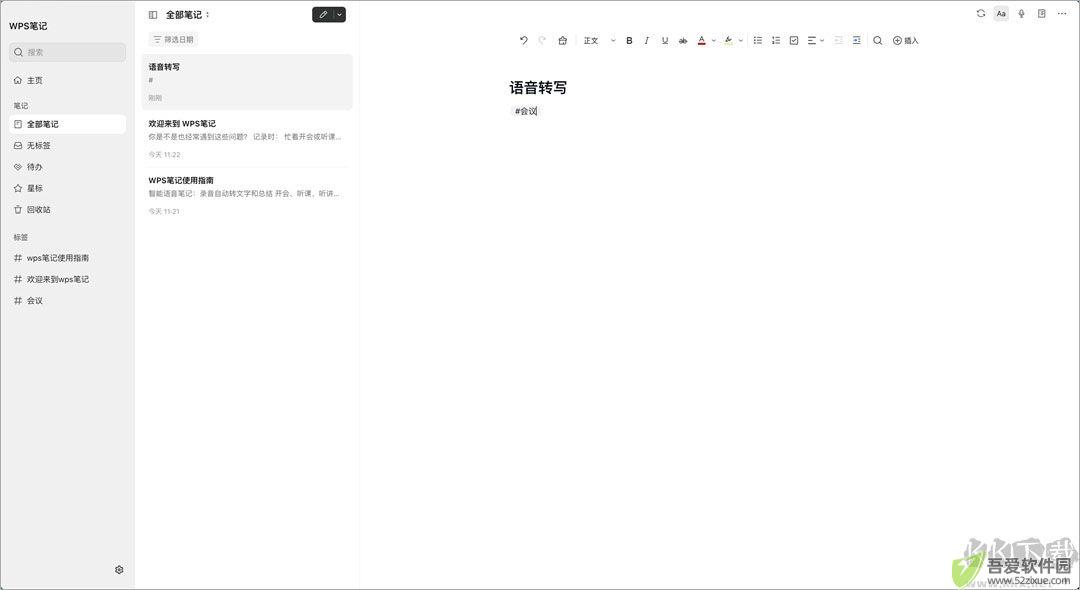Toggle the sidebar with the panel icon

click(x=153, y=14)
